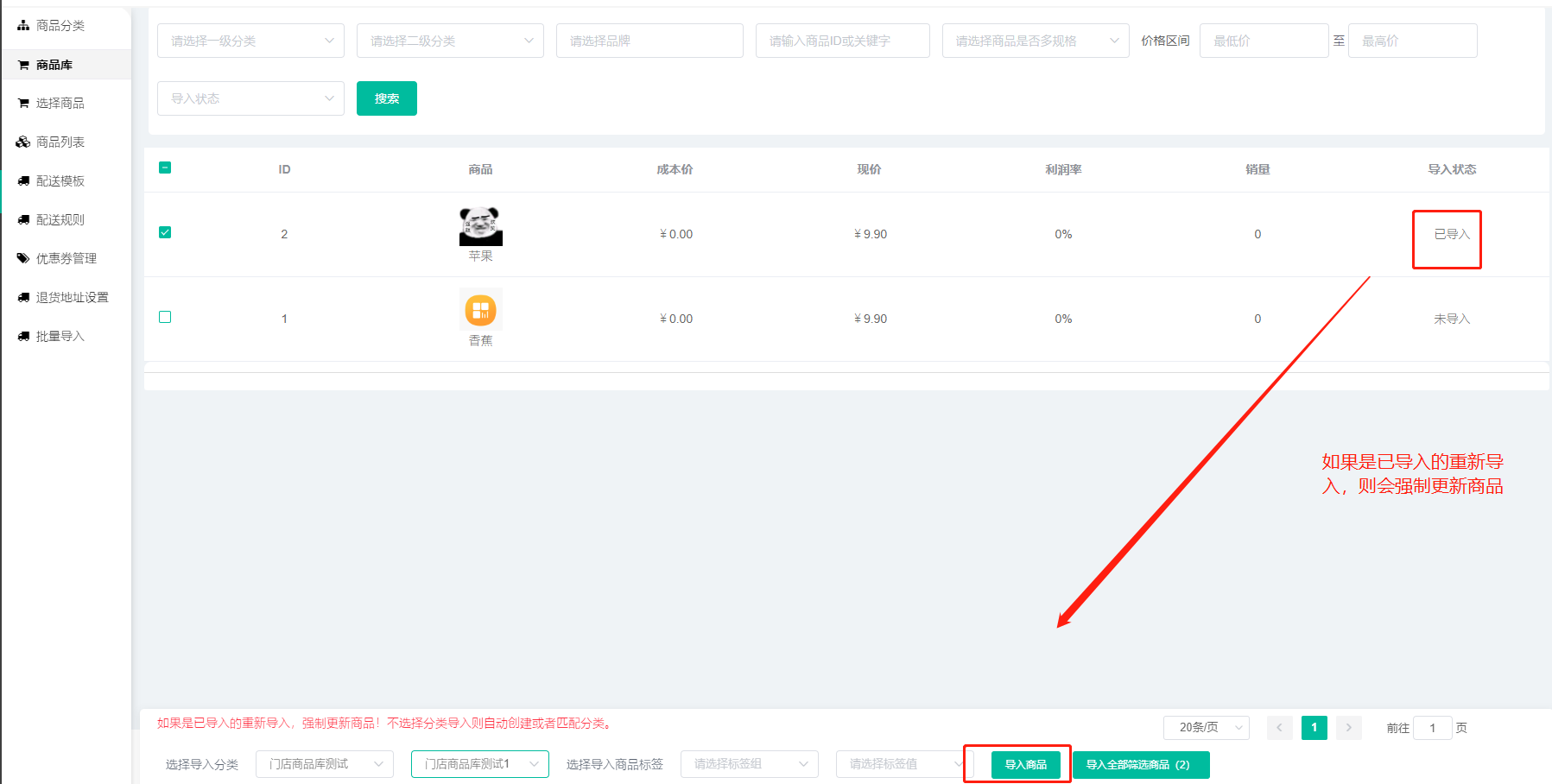This screenshot has width=1552, height=784.
Task: Open the 导入状态 filter dropdown
Action: [x=250, y=98]
